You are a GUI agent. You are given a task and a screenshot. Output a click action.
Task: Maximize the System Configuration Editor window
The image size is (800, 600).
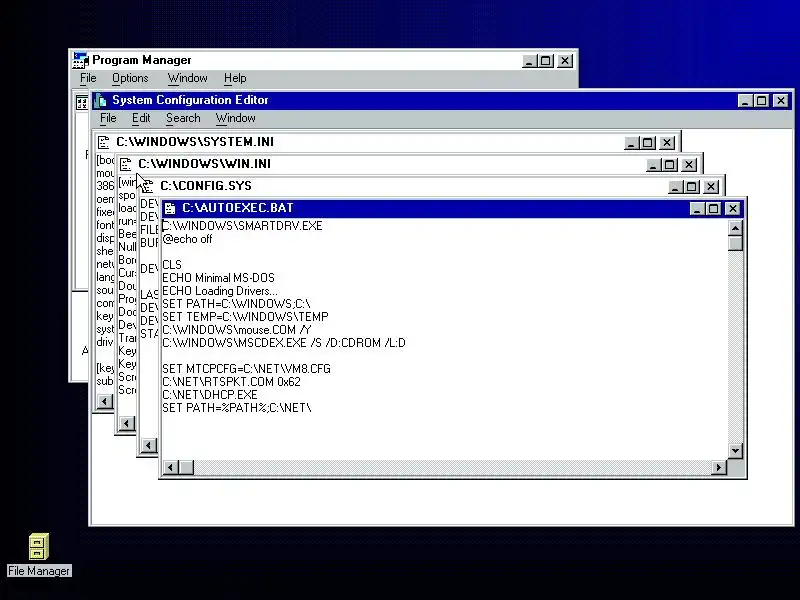pos(761,101)
